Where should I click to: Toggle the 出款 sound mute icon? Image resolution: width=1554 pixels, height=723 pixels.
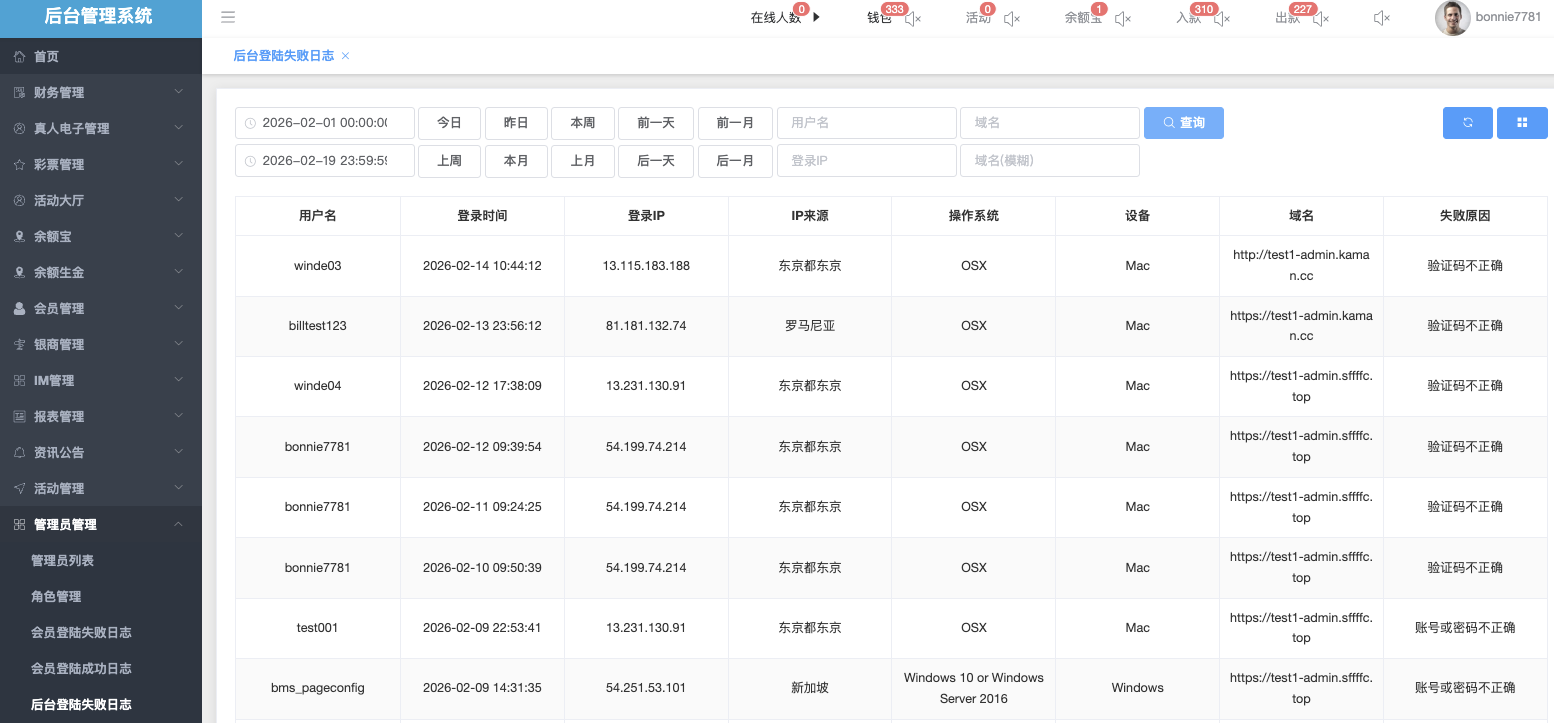(1320, 19)
